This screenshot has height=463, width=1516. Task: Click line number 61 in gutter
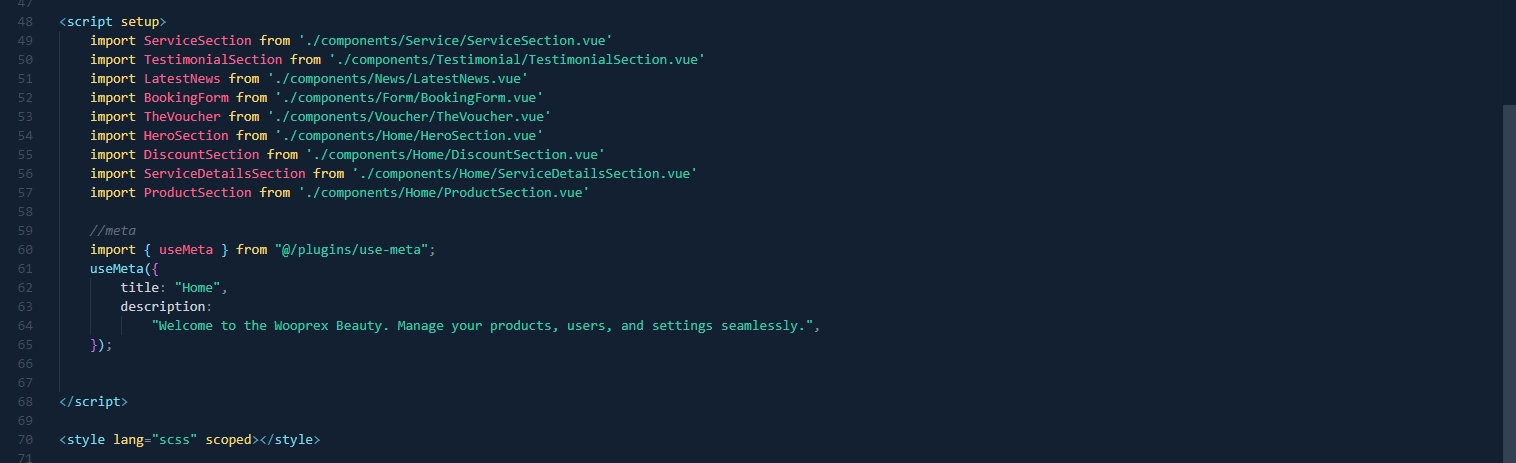pos(25,268)
